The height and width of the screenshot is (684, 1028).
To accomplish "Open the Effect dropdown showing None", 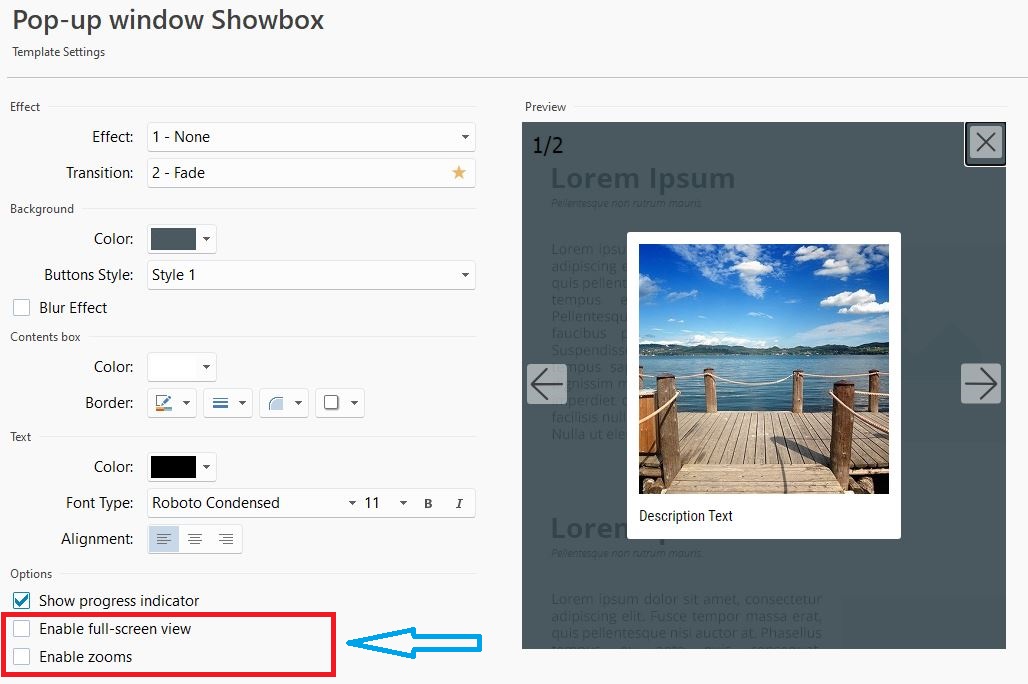I will tap(310, 137).
